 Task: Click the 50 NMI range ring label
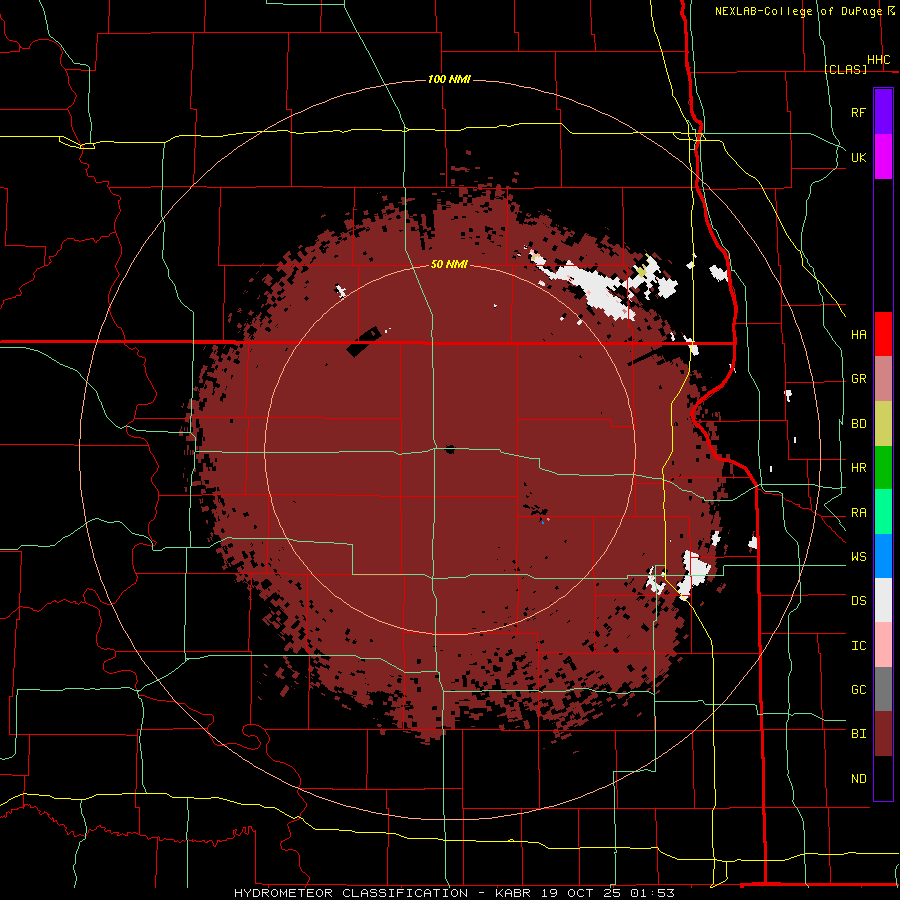click(x=449, y=264)
